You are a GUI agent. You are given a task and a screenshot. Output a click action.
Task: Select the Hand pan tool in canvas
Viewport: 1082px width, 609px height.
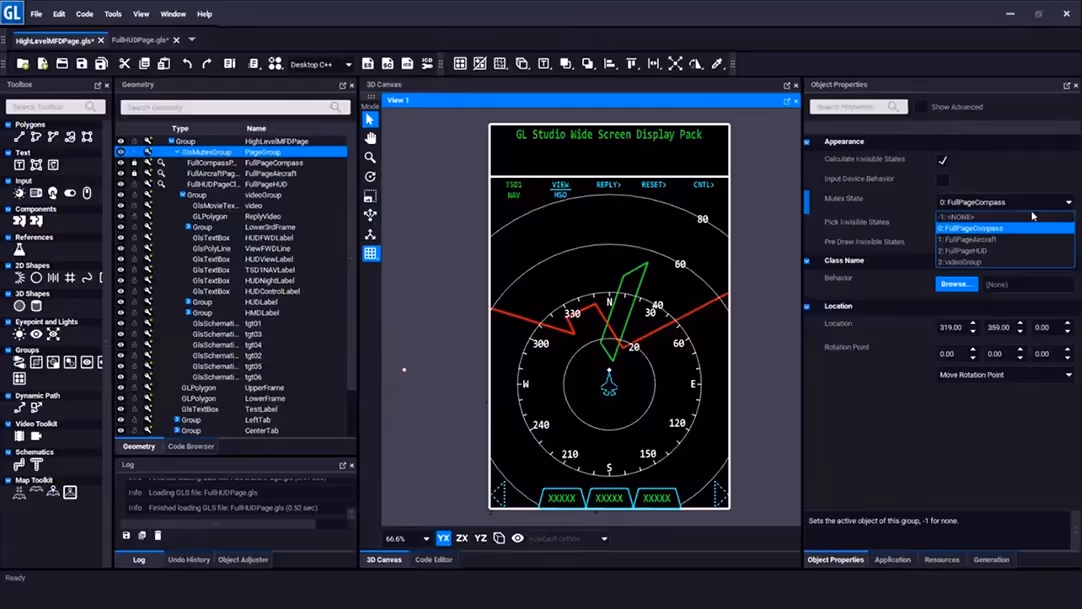[x=371, y=139]
